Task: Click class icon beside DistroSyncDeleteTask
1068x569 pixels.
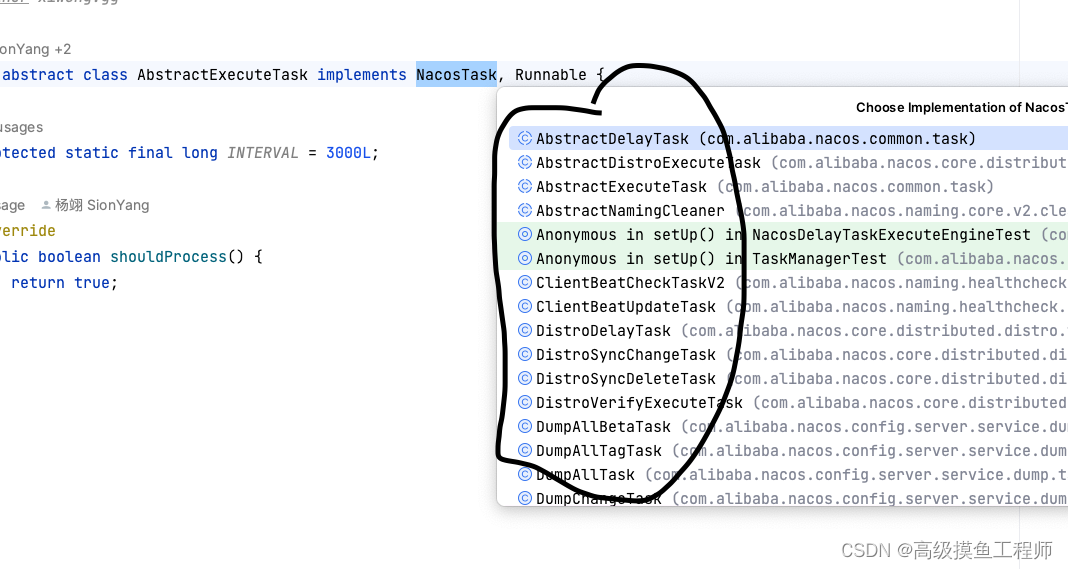Action: coord(524,378)
